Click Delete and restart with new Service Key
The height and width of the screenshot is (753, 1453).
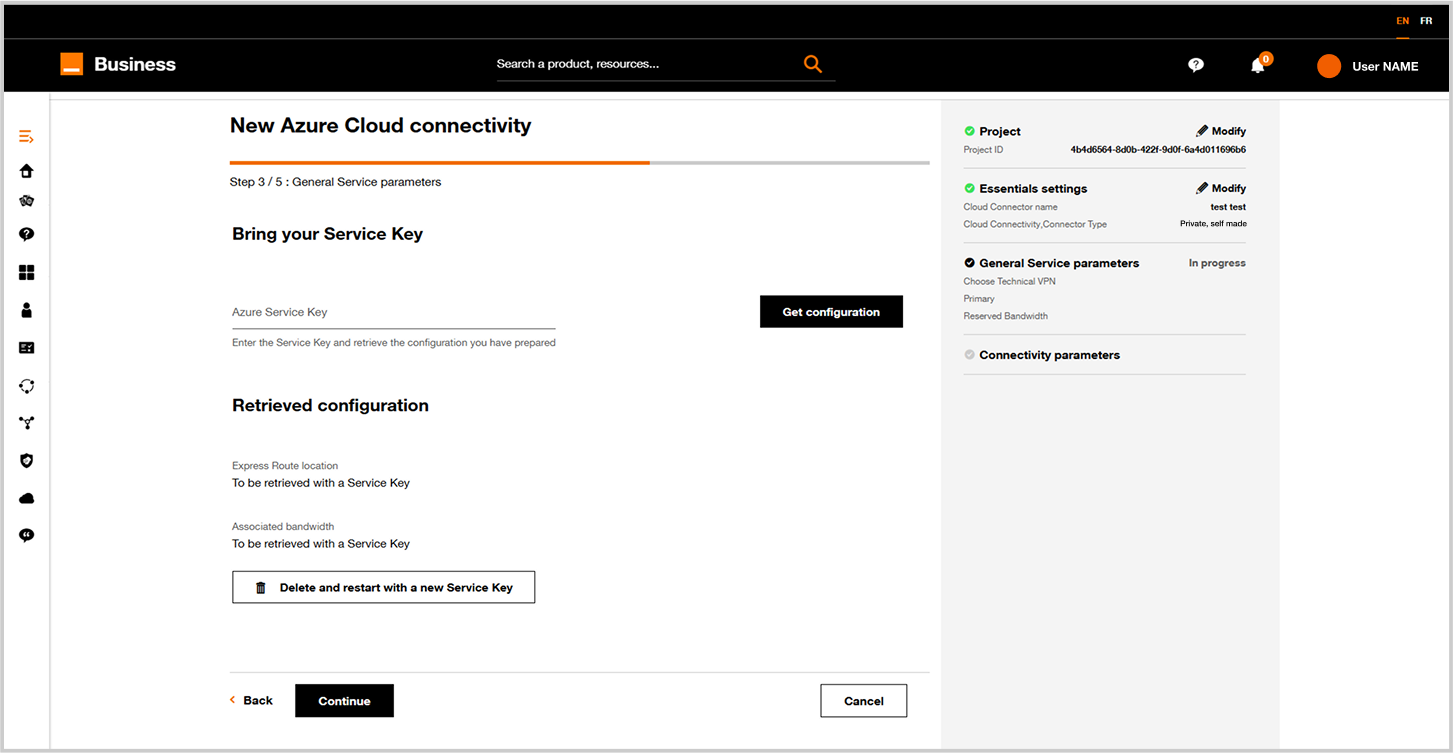coord(383,588)
